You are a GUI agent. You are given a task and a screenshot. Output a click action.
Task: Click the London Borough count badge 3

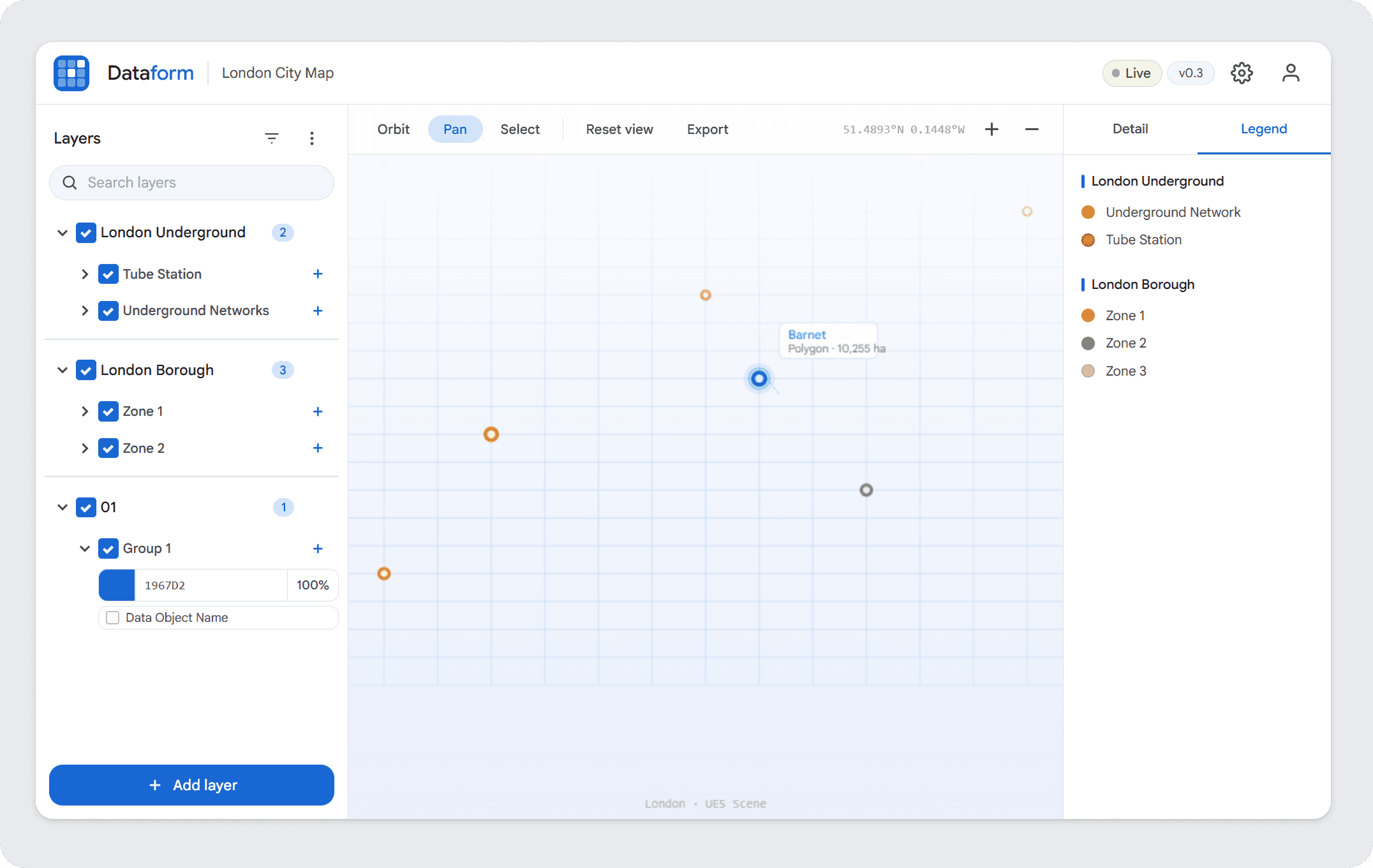point(283,370)
